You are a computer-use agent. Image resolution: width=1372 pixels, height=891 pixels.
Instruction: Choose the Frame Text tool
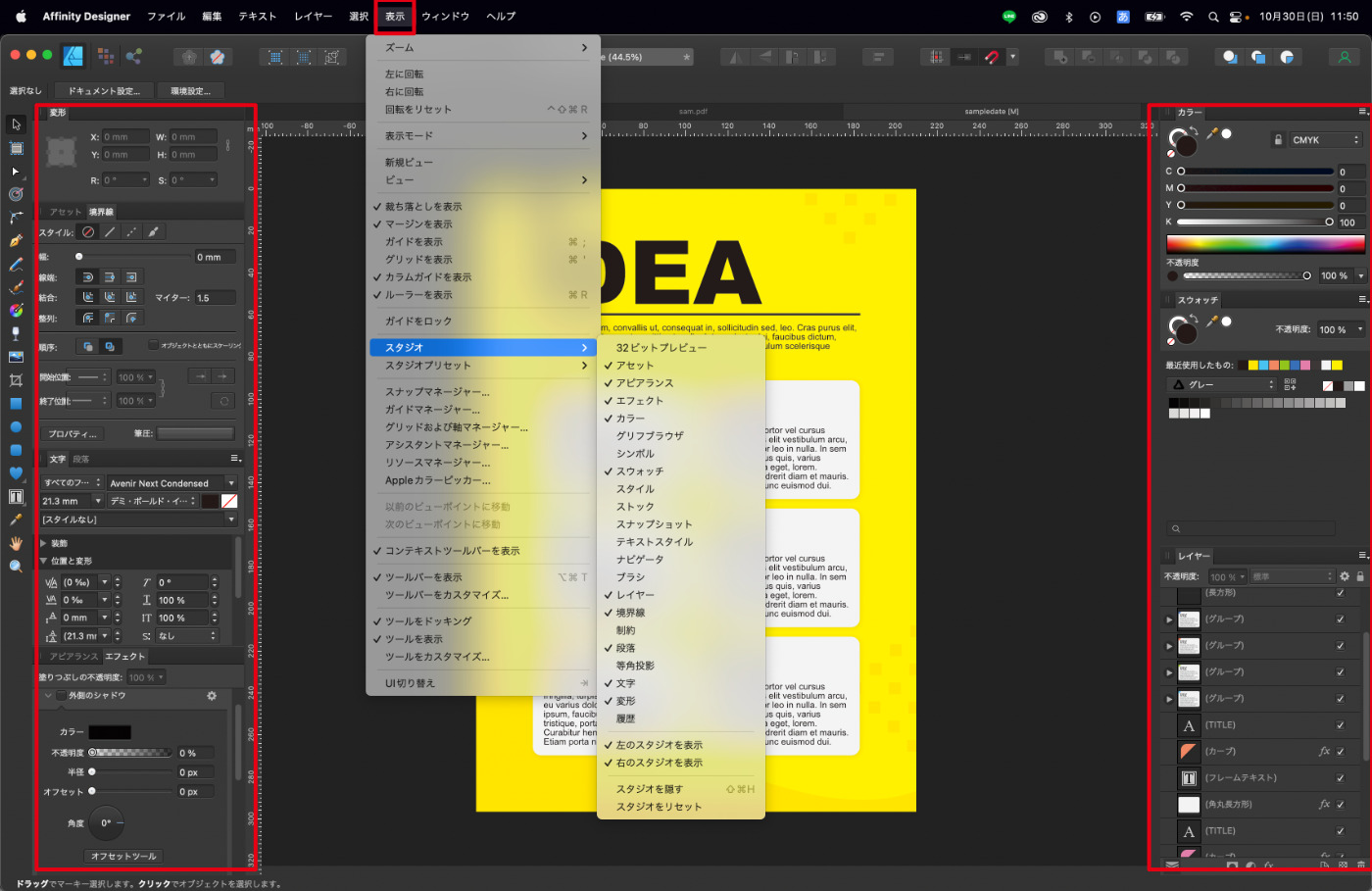(x=16, y=497)
